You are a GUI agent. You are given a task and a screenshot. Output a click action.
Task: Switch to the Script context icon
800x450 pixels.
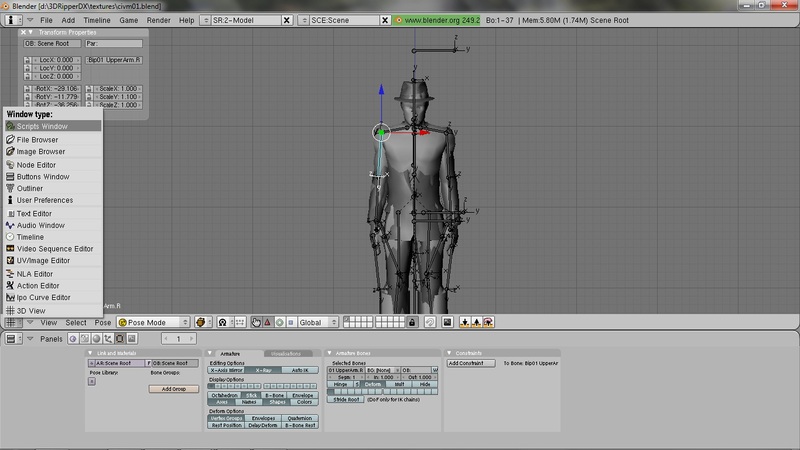point(85,339)
